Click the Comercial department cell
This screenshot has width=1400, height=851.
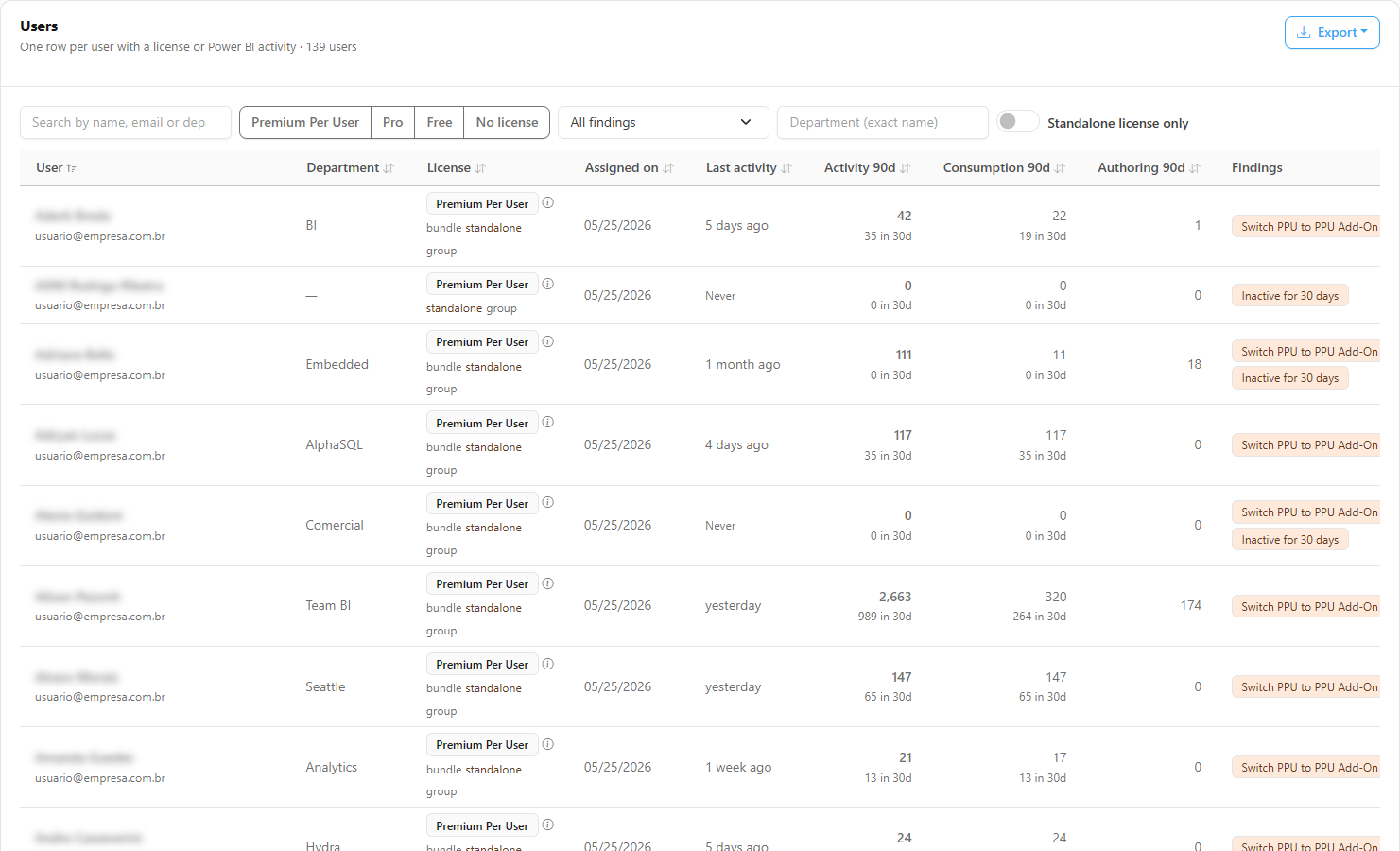[x=334, y=525]
